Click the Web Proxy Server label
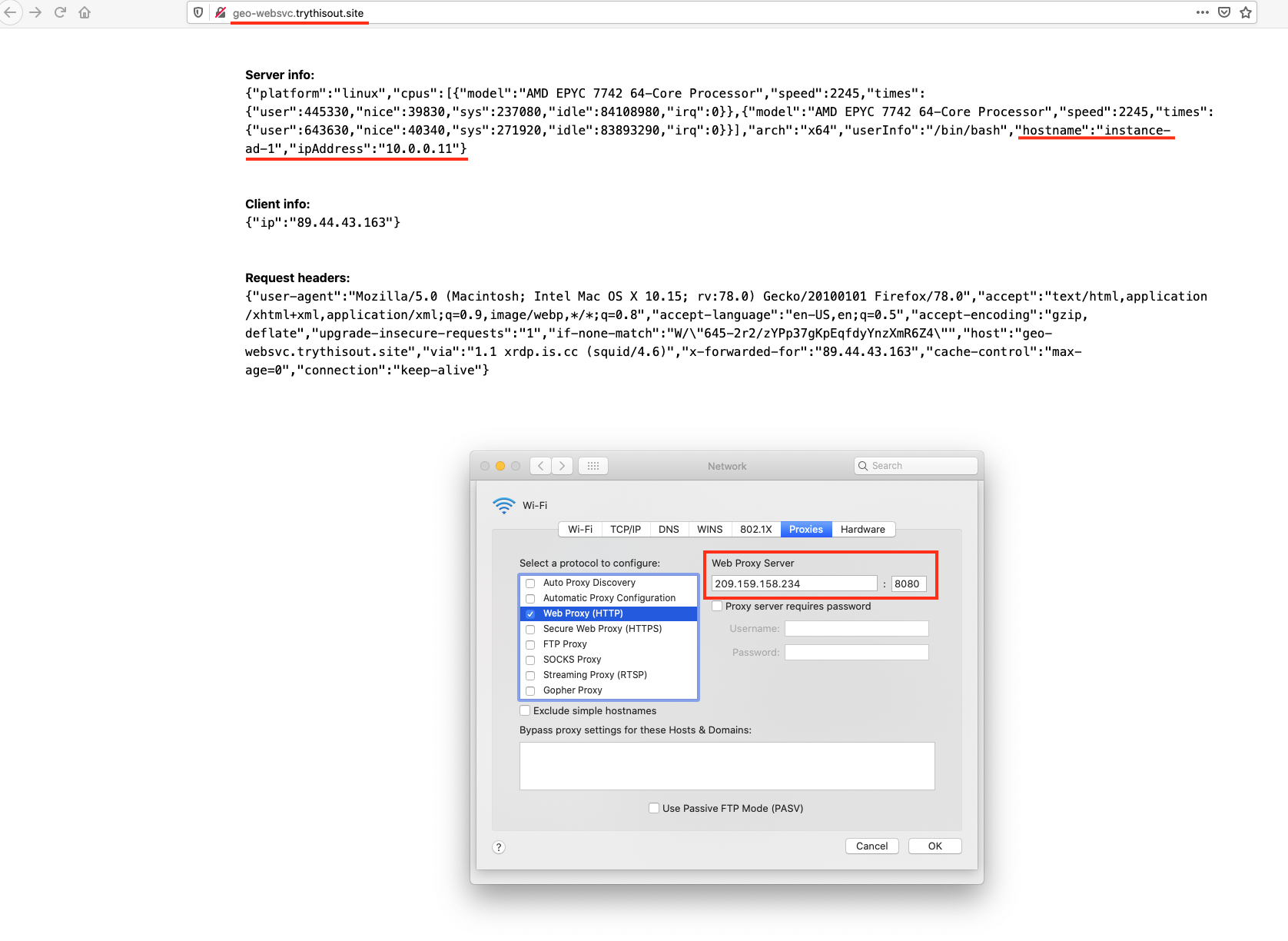Viewport: 1288px width, 941px height. (753, 564)
